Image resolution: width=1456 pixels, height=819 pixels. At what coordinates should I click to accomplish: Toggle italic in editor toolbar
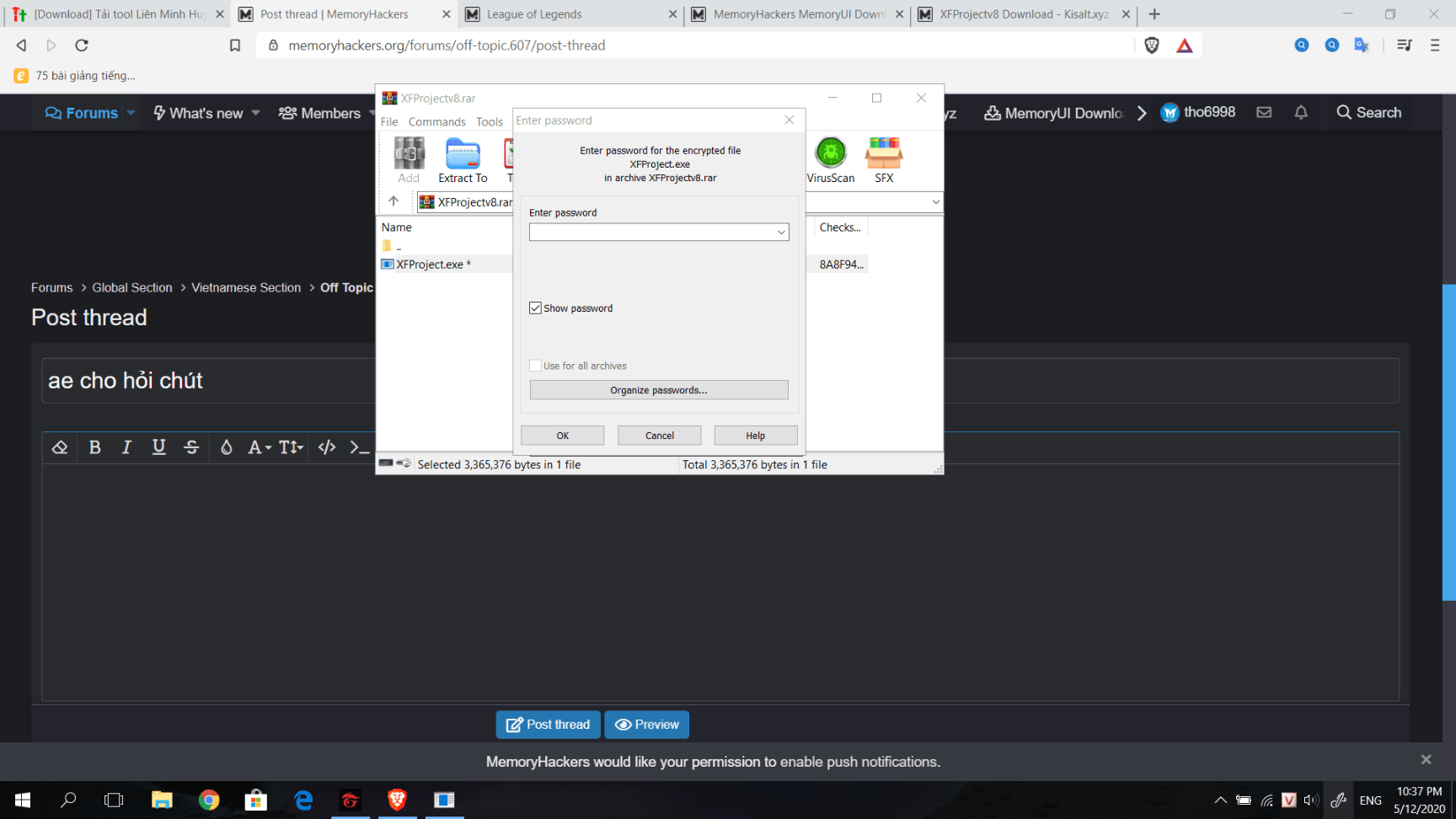(x=126, y=447)
